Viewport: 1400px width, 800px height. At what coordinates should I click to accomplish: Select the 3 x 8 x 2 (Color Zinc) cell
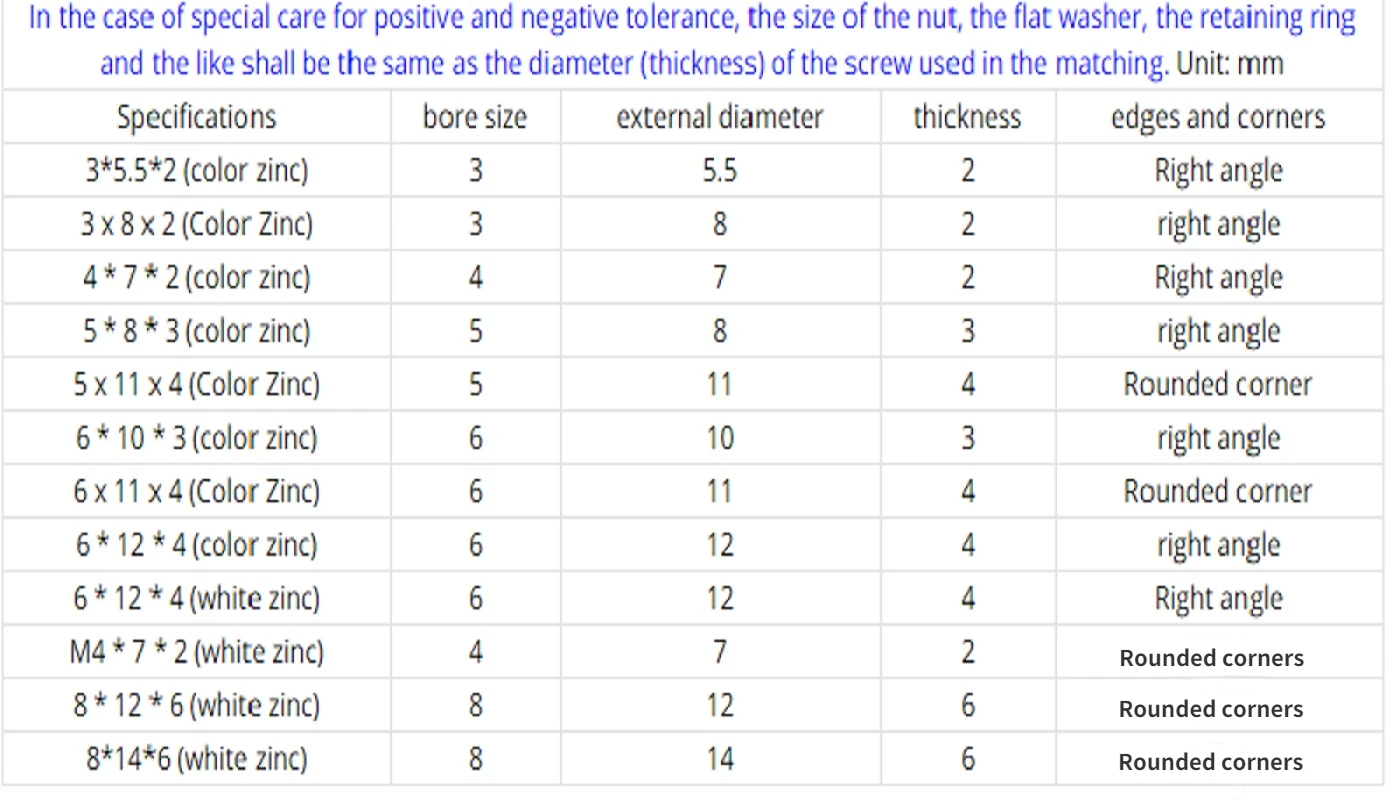pyautogui.click(x=196, y=224)
